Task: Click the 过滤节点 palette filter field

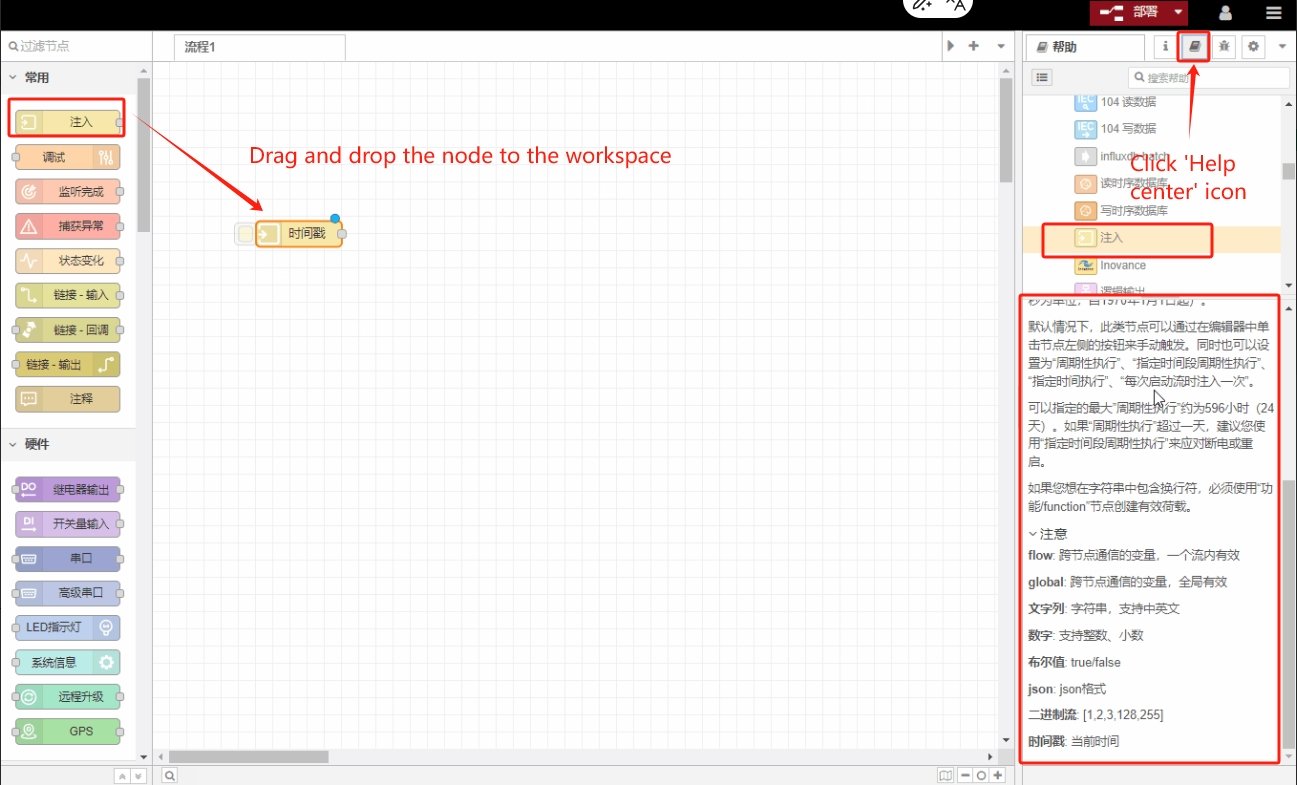Action: point(75,46)
